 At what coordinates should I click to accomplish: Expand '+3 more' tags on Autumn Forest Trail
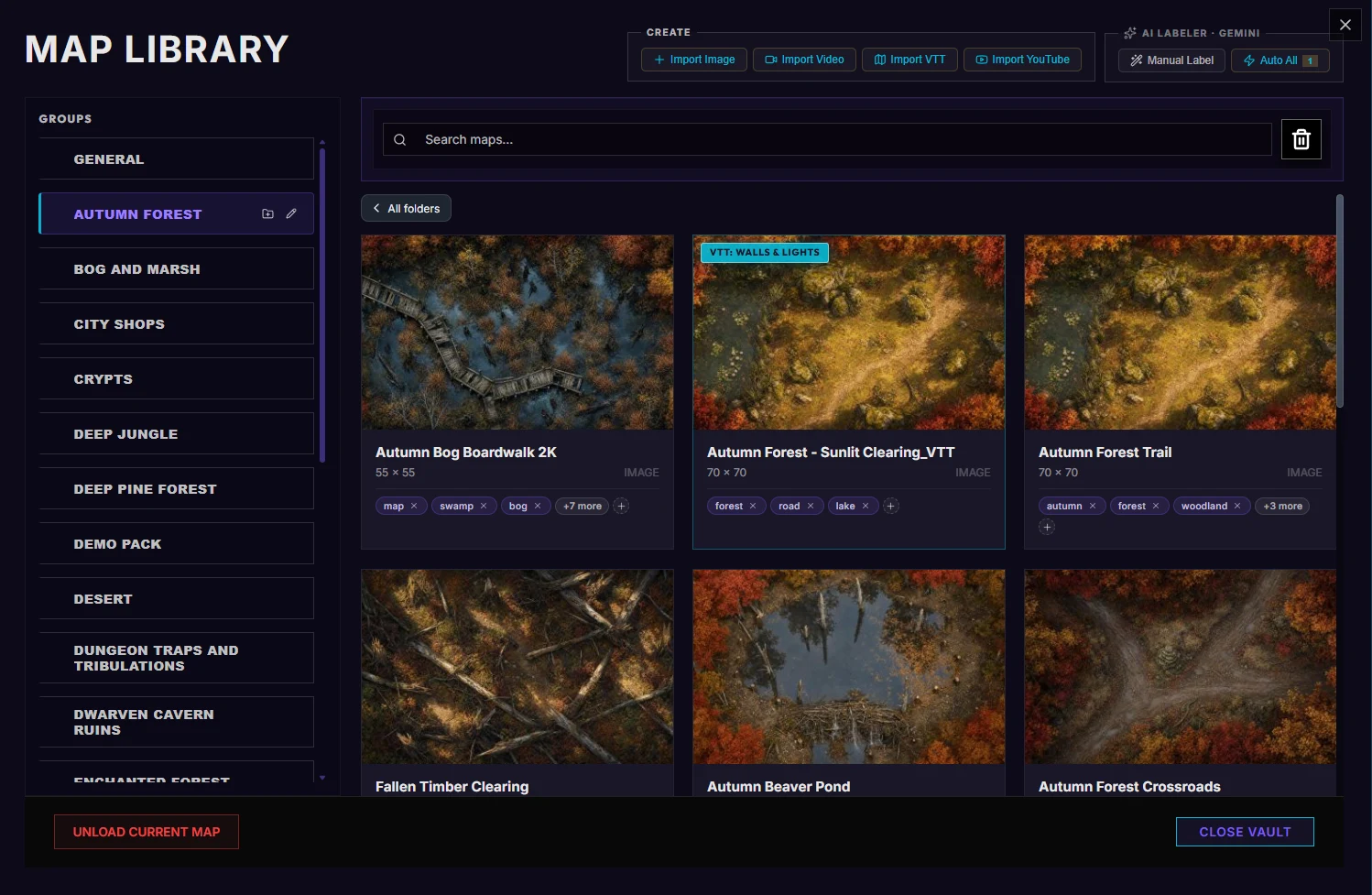(x=1282, y=506)
